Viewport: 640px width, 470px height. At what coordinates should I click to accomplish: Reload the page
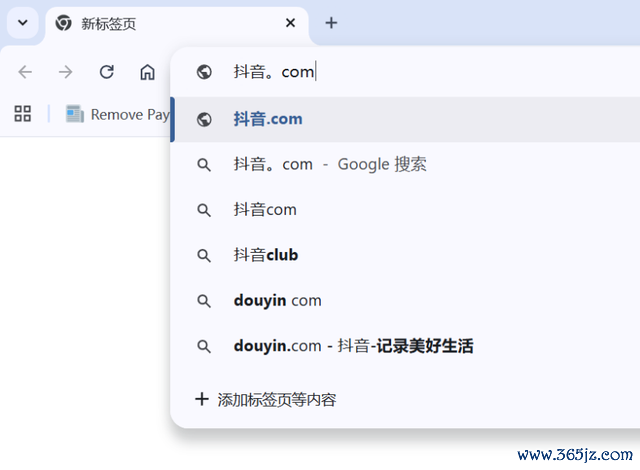point(107,72)
